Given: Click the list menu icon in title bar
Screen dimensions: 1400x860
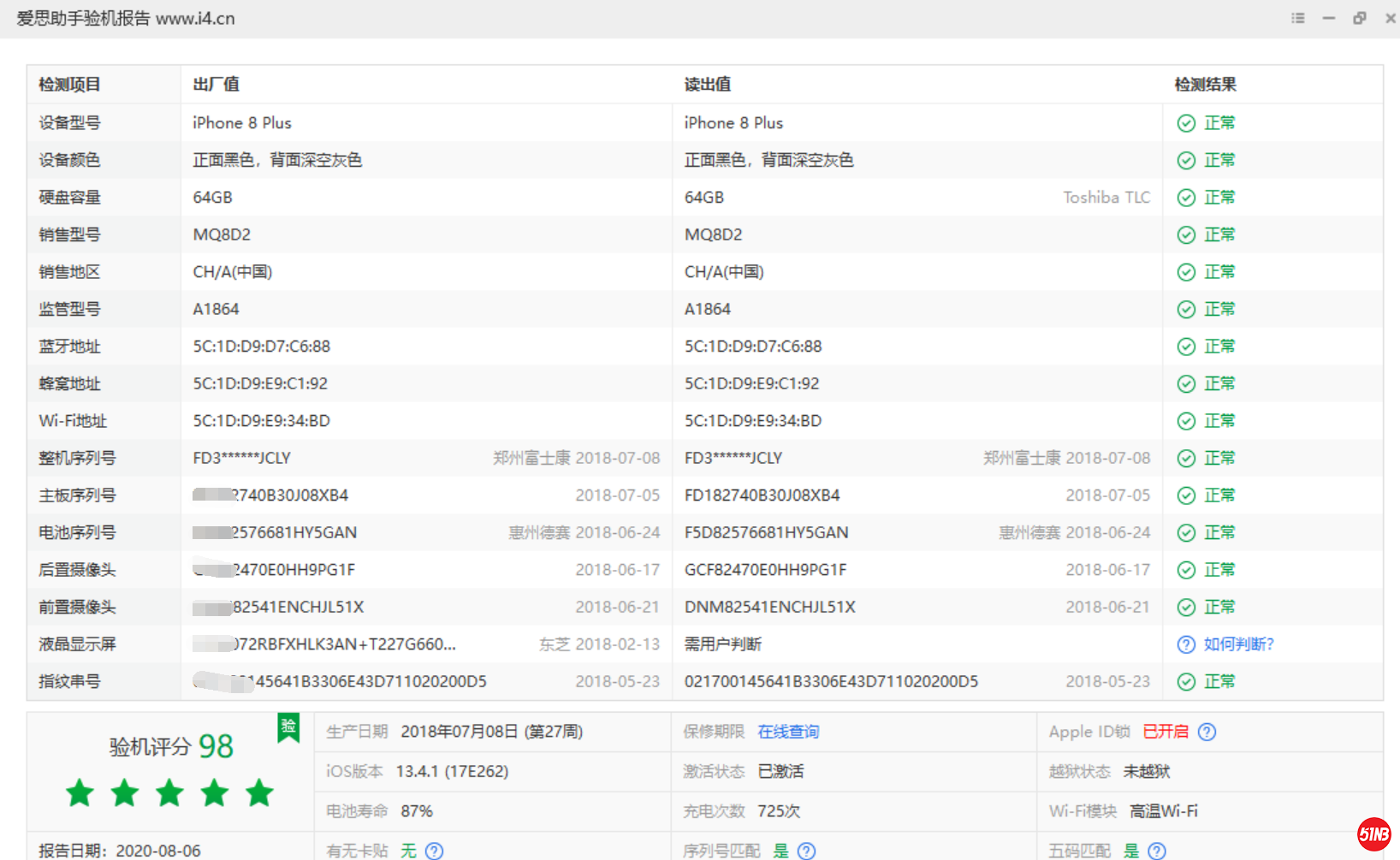Looking at the screenshot, I should tap(1297, 18).
